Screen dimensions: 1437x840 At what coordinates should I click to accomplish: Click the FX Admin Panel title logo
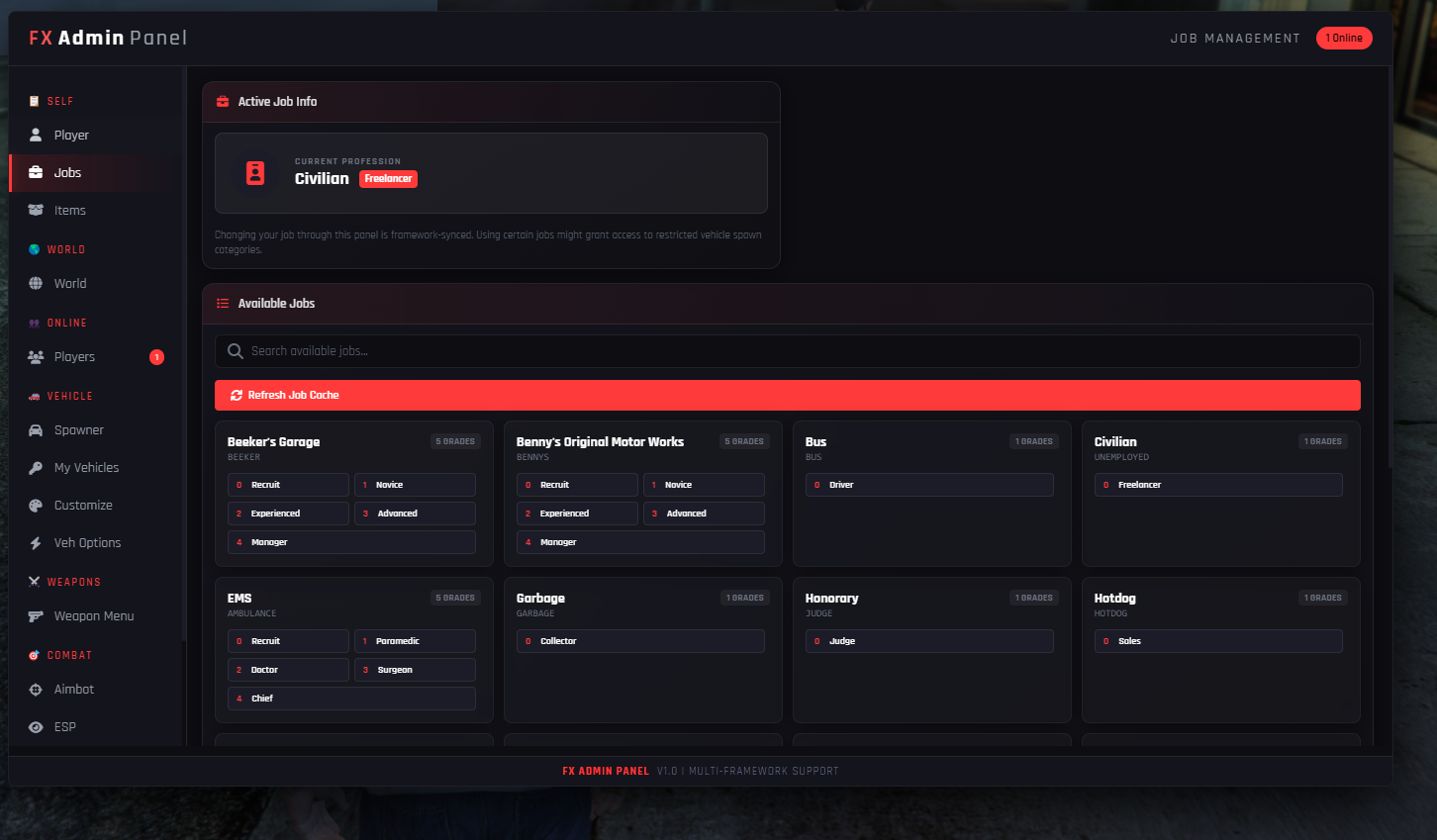coord(108,38)
